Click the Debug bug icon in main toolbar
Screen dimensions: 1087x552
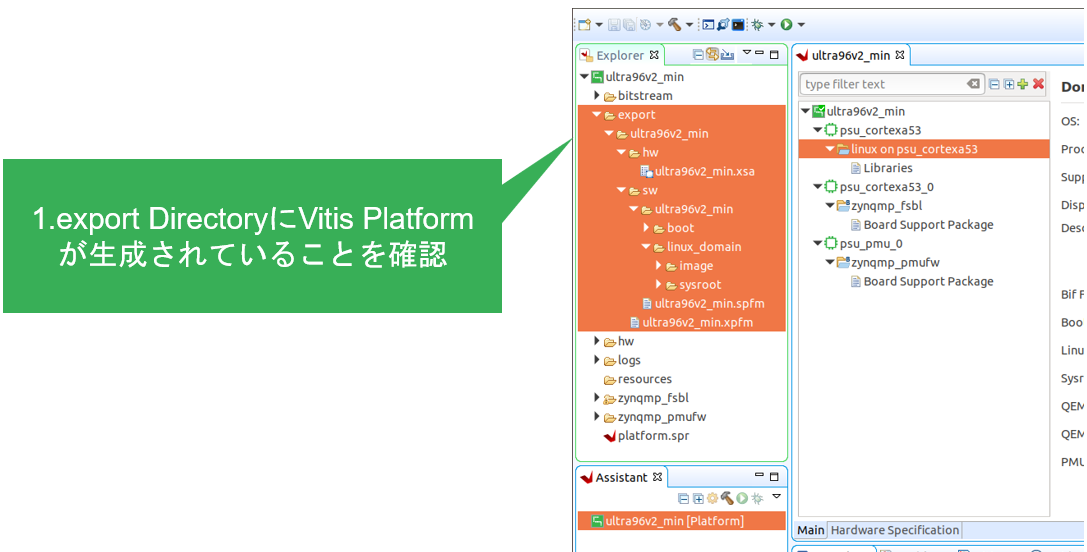click(758, 25)
